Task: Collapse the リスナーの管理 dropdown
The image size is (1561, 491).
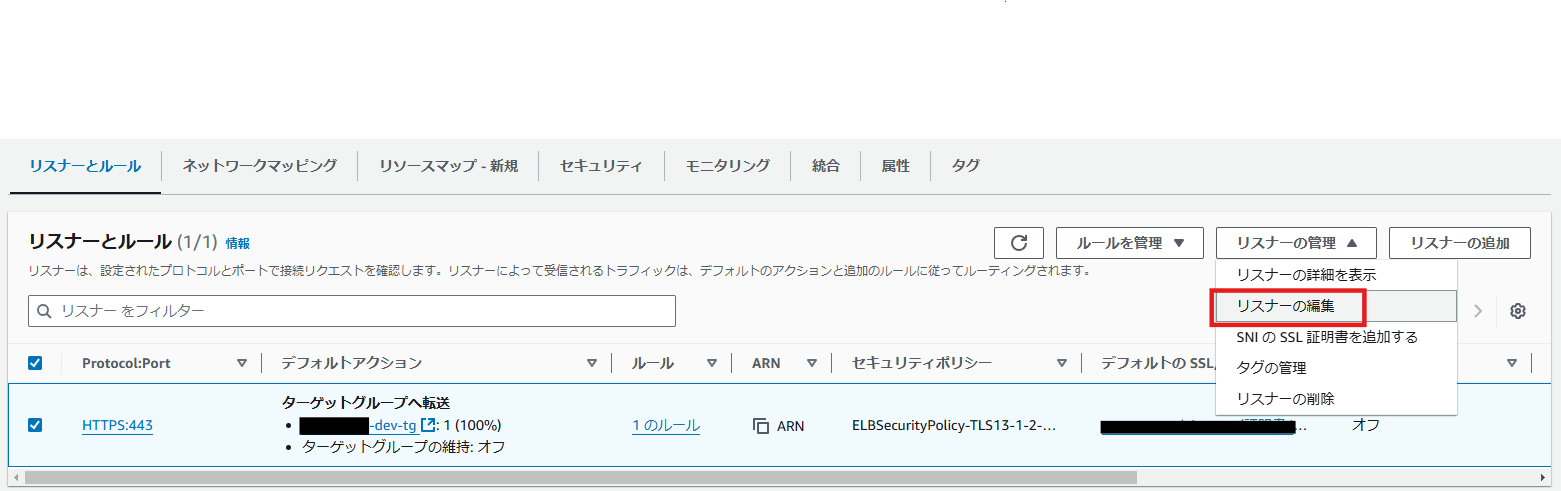Action: [1296, 243]
